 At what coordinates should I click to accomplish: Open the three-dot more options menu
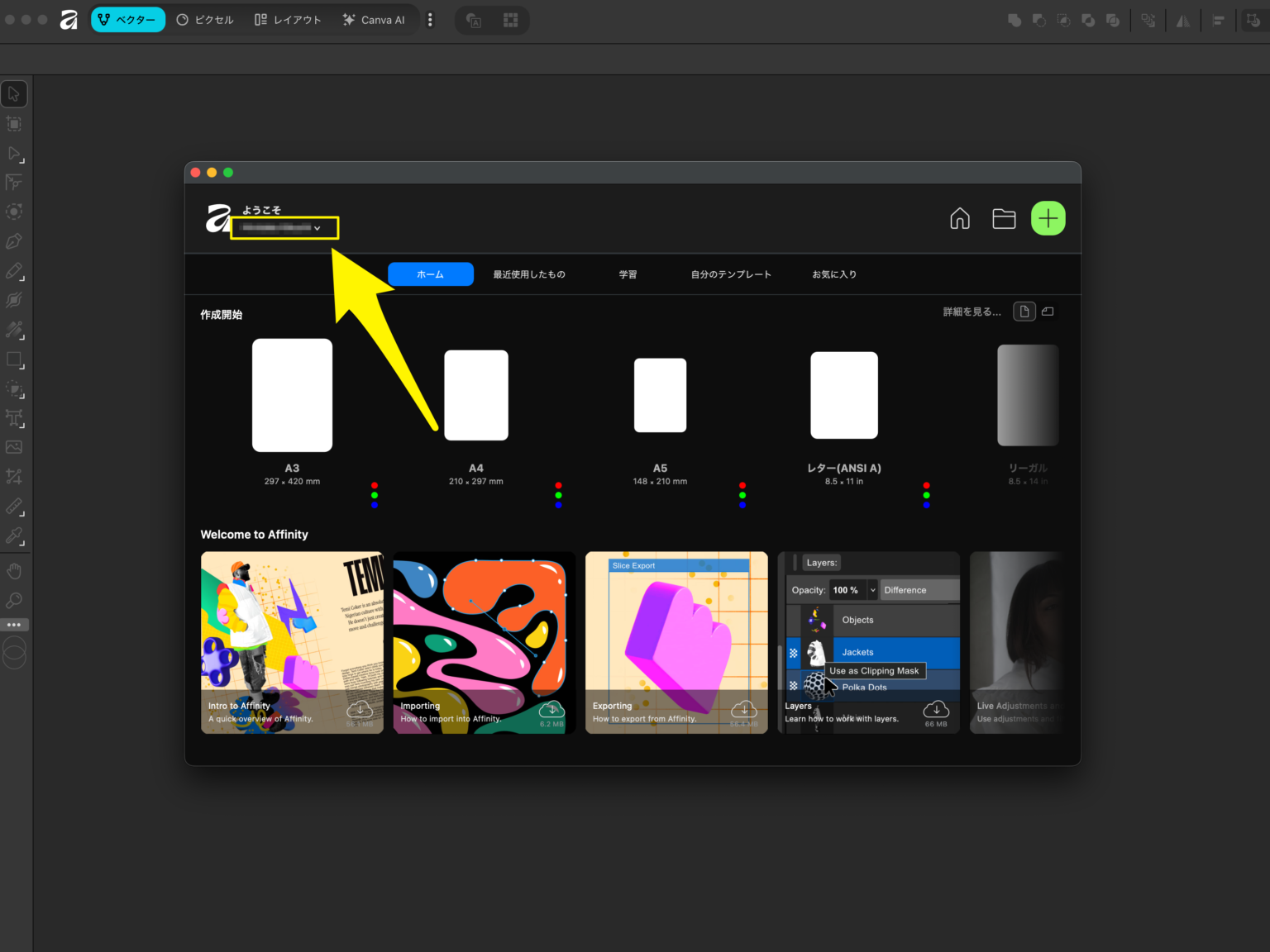click(430, 20)
